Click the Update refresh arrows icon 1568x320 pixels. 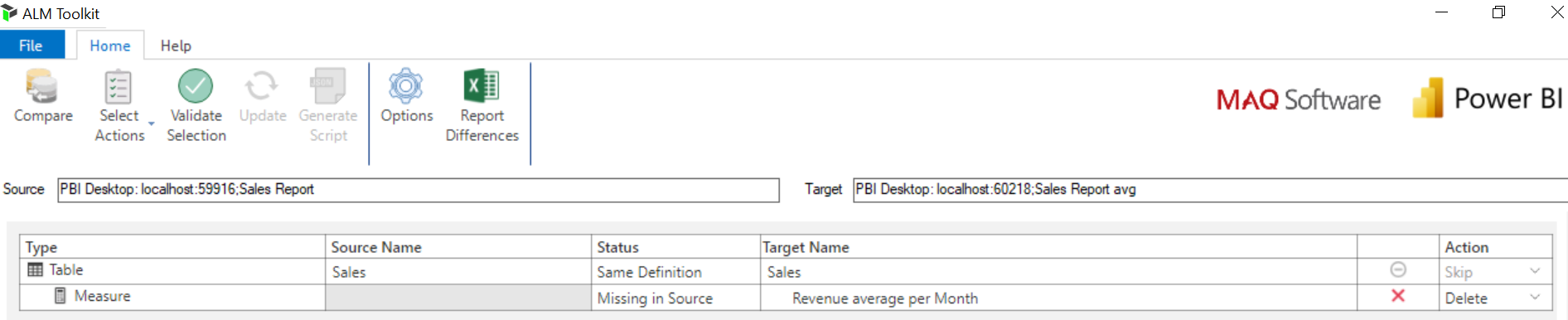[261, 86]
